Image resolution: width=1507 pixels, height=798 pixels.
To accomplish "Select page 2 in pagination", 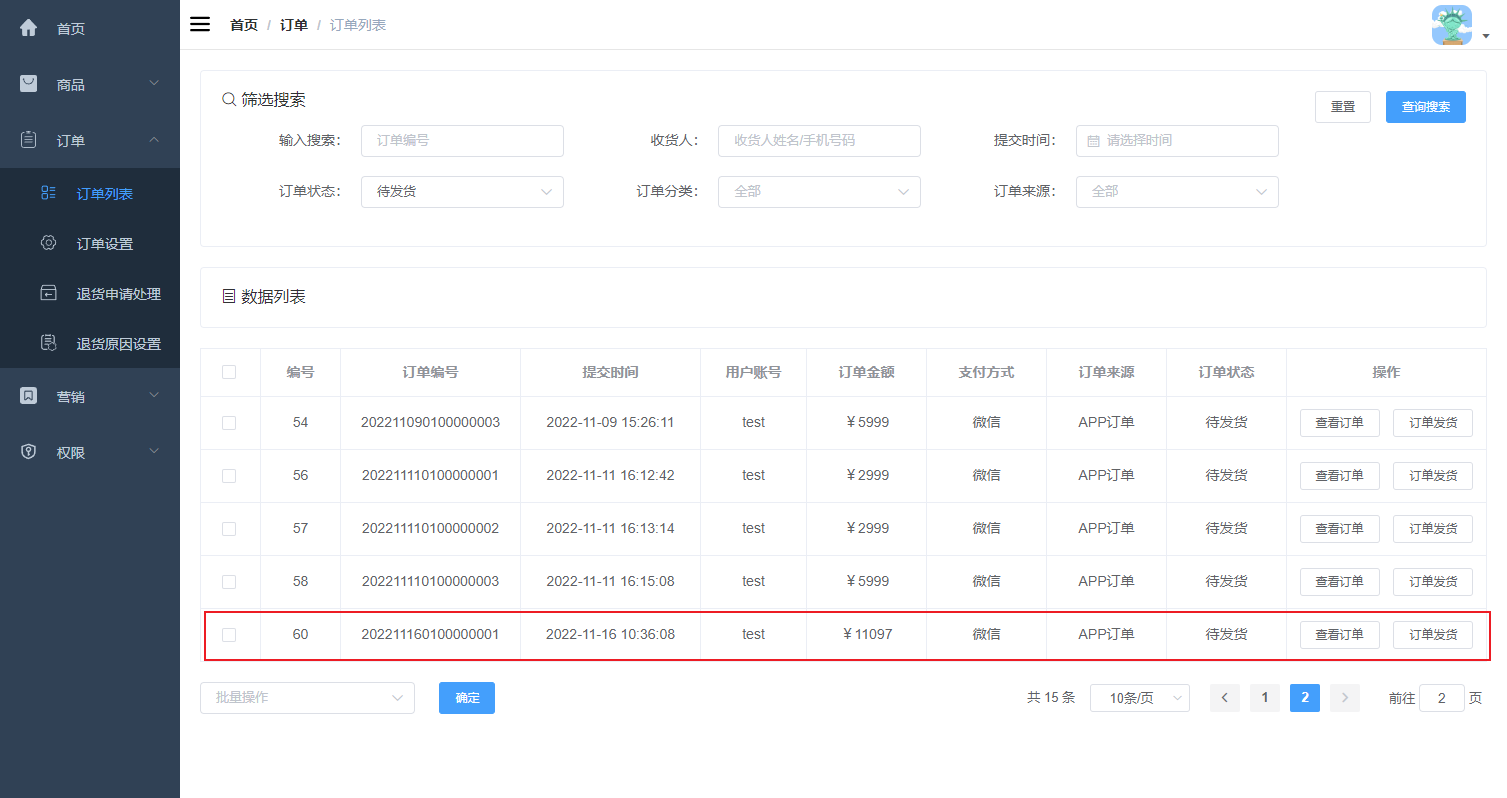I will click(1305, 698).
